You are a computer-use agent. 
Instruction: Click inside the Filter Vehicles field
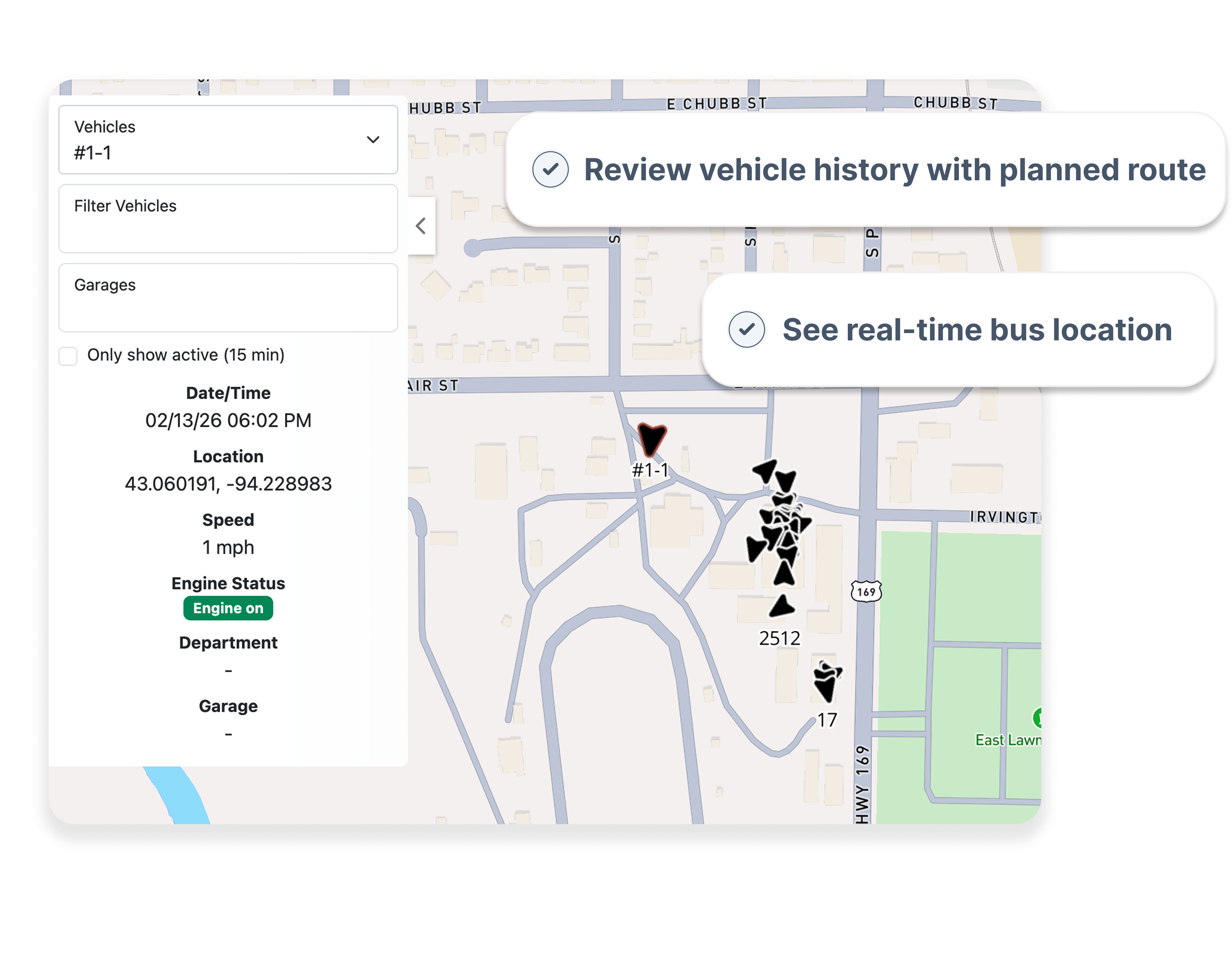tap(228, 220)
